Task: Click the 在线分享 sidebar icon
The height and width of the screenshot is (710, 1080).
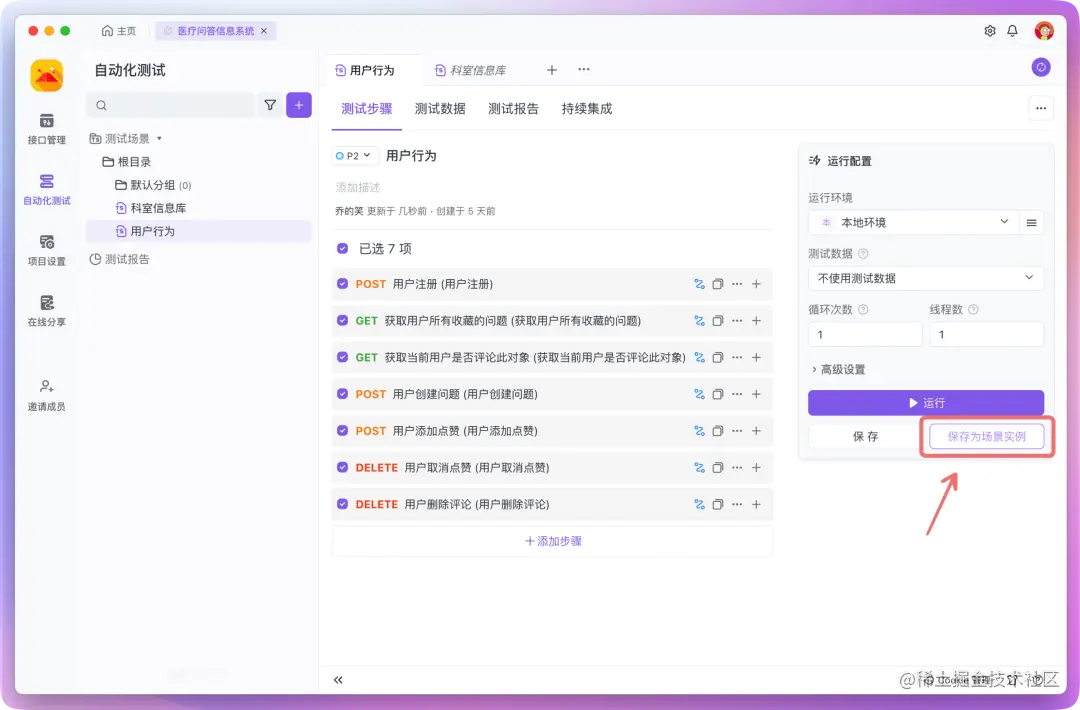Action: click(46, 310)
